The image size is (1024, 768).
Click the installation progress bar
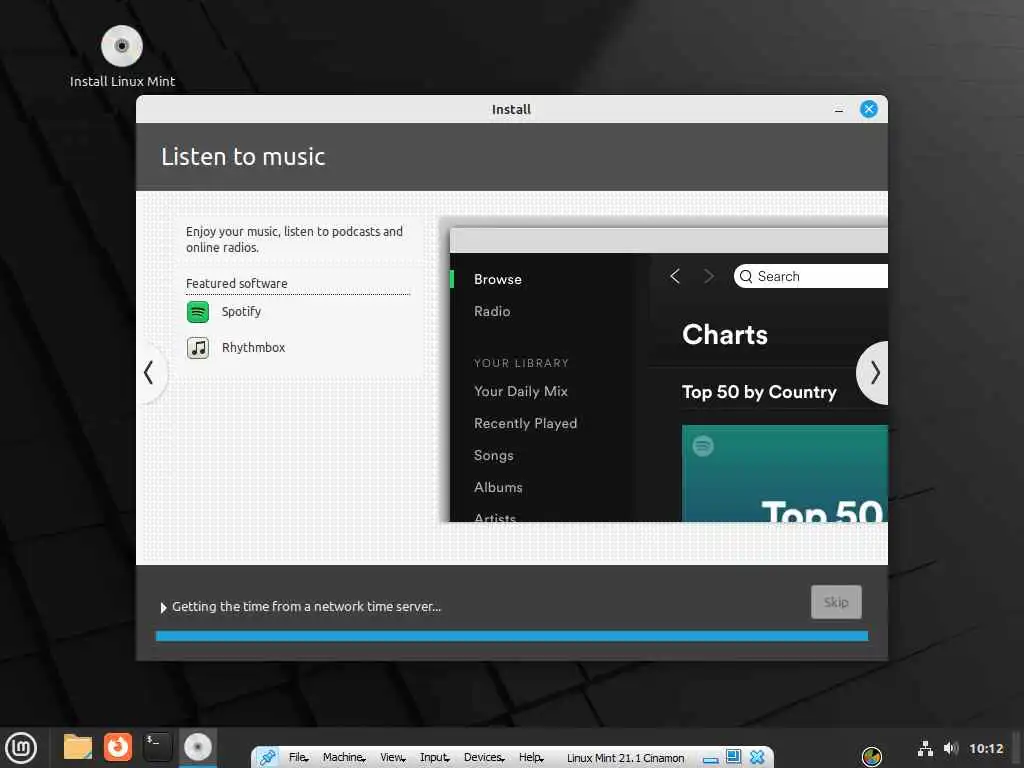[512, 636]
